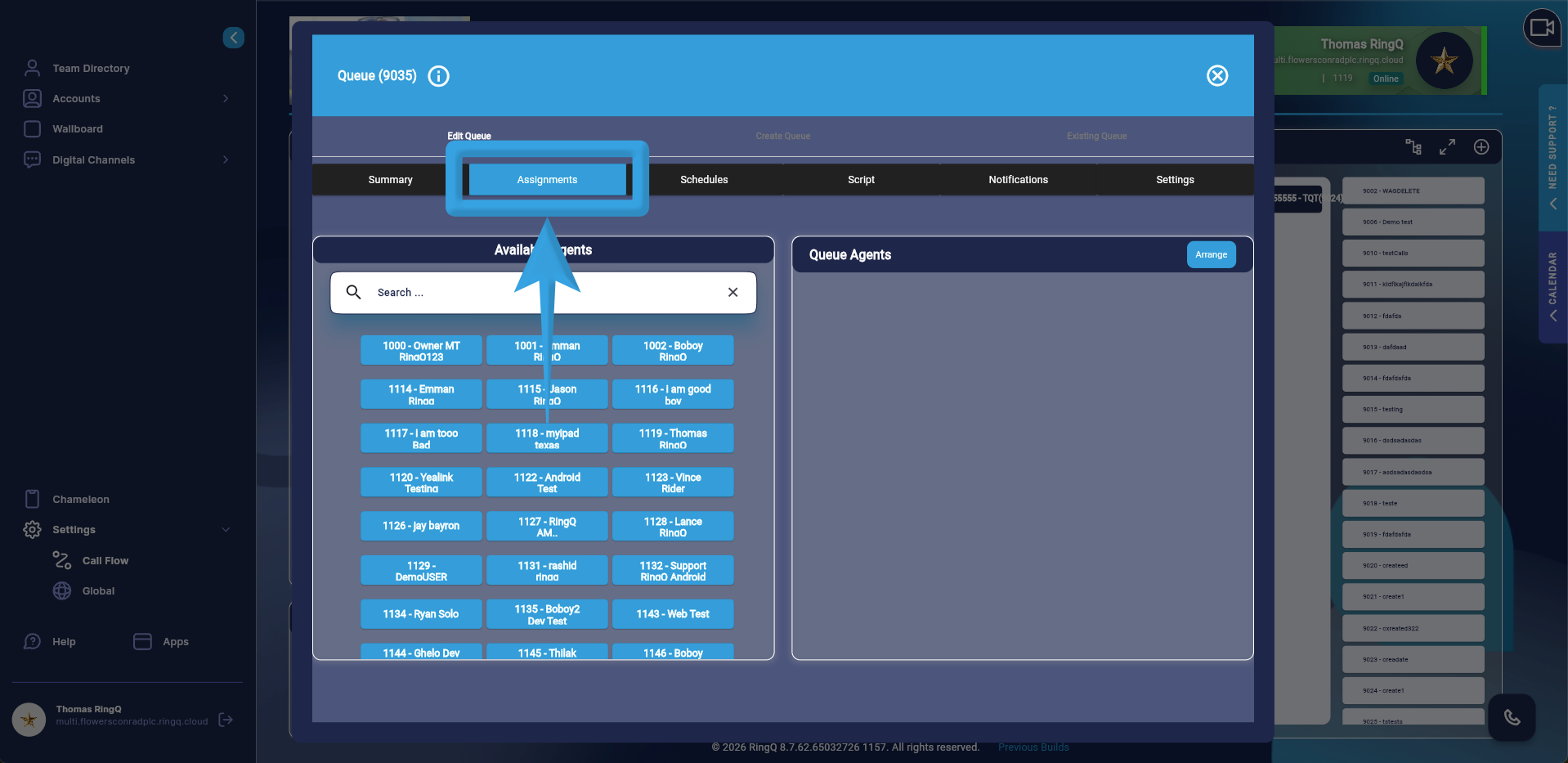The height and width of the screenshot is (763, 1568).
Task: Switch to the Schedules tab
Action: [x=704, y=179]
